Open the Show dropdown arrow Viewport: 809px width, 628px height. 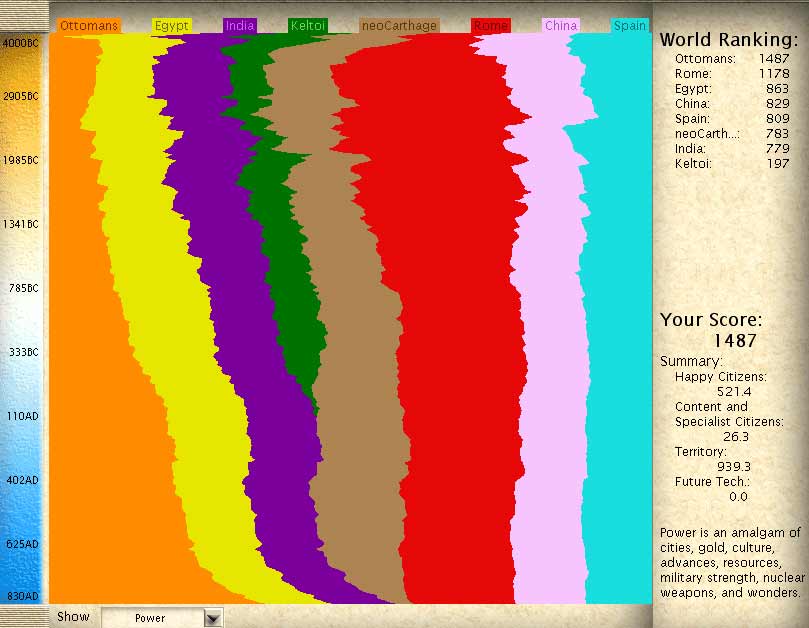213,618
